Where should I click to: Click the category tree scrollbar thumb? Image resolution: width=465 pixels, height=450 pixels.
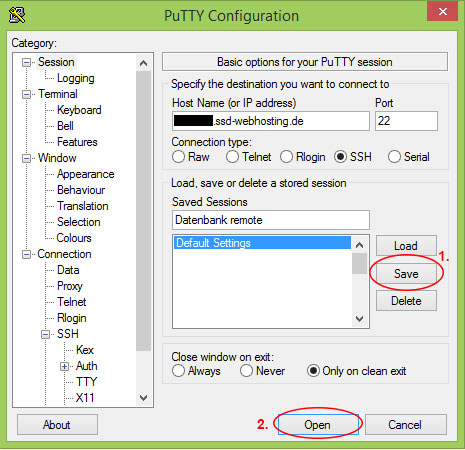coord(143,211)
